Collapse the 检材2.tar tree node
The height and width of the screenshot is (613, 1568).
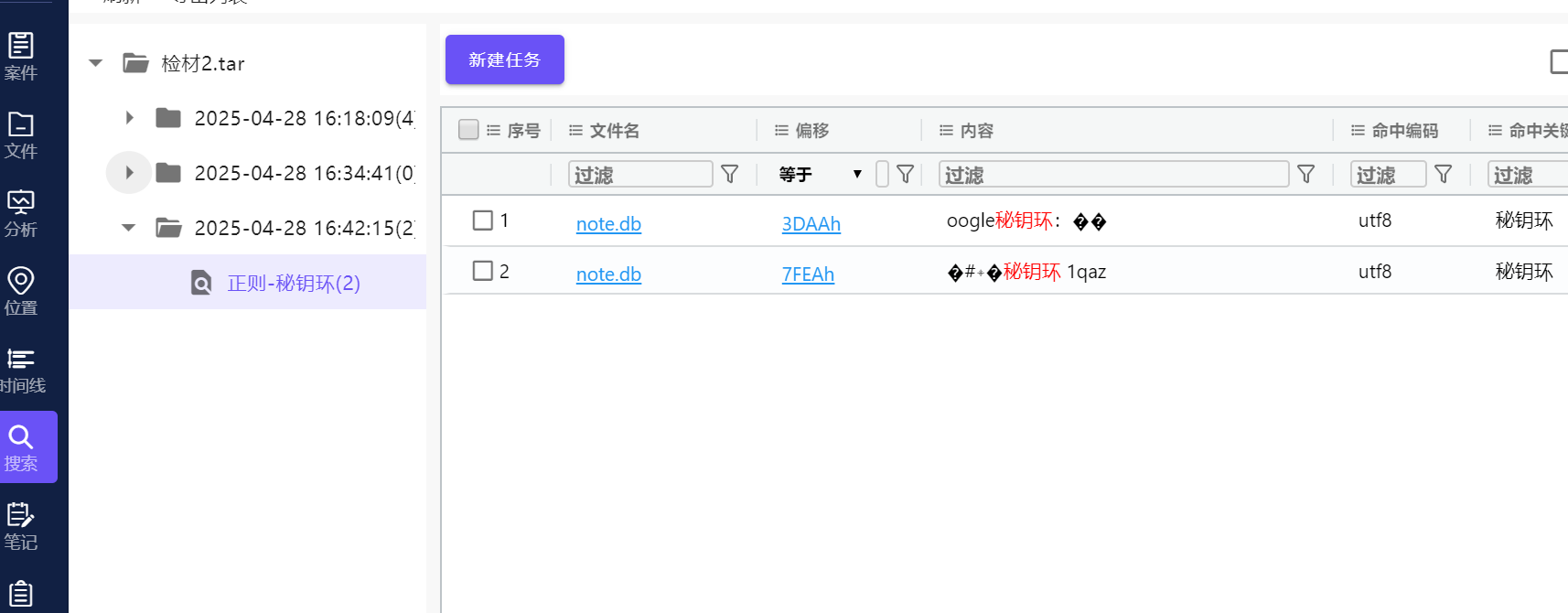96,63
